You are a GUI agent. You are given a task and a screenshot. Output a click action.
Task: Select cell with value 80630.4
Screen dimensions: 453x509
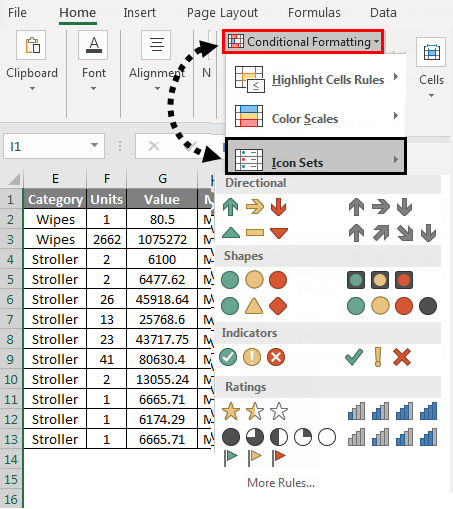click(162, 359)
